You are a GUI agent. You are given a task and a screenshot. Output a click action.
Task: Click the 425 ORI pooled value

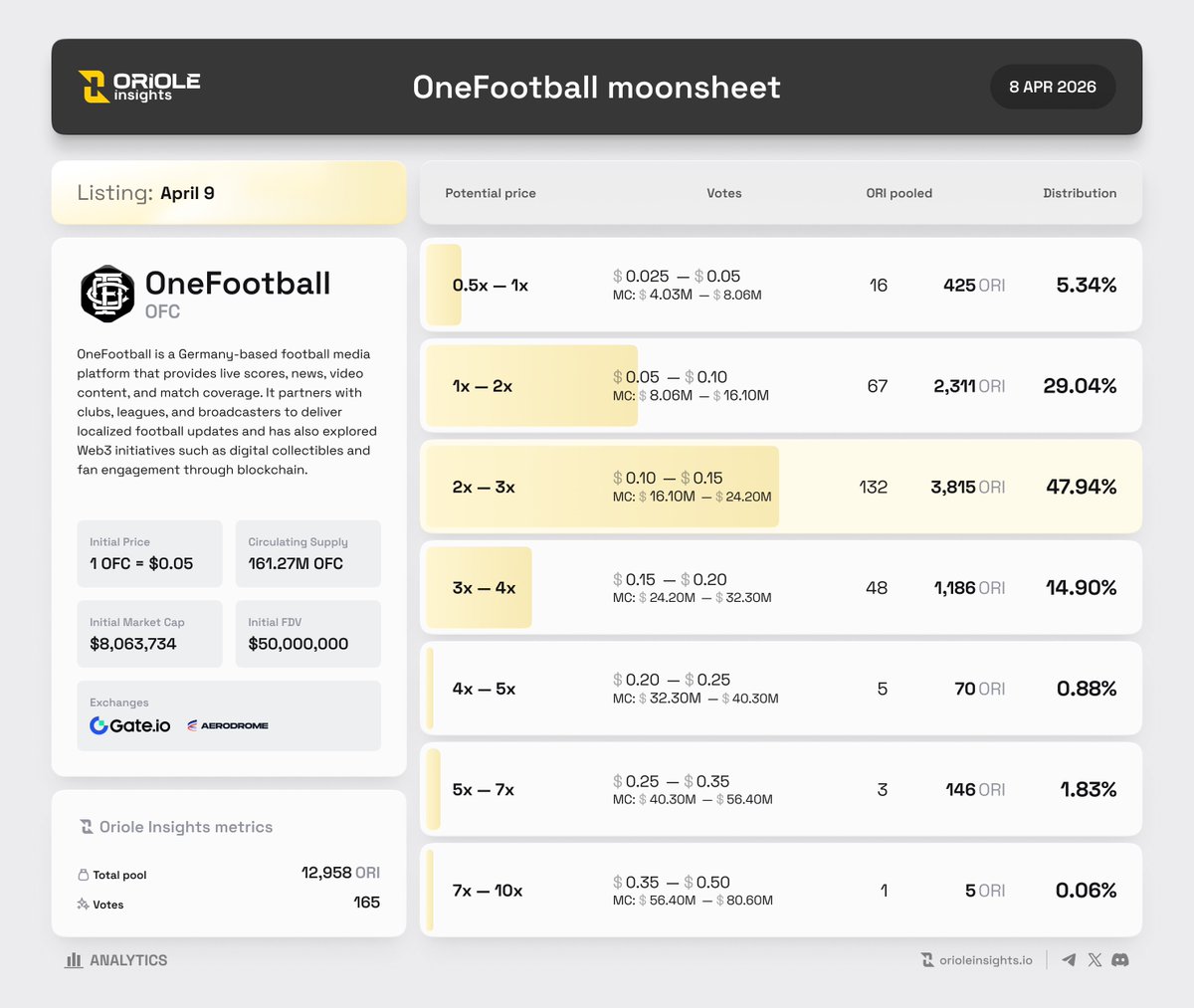974,286
